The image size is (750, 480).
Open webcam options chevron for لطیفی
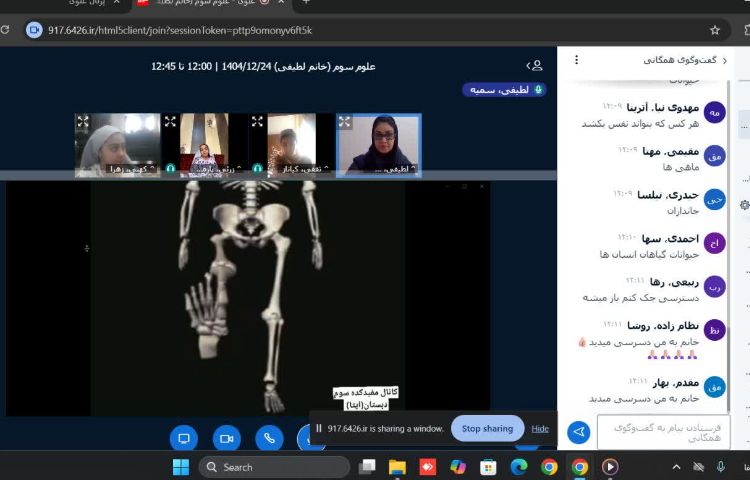413,168
